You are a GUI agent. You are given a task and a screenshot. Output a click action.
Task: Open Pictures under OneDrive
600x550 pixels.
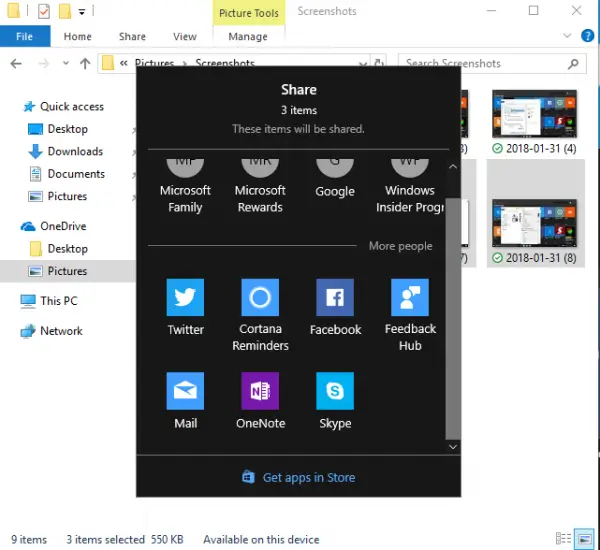coord(58,271)
